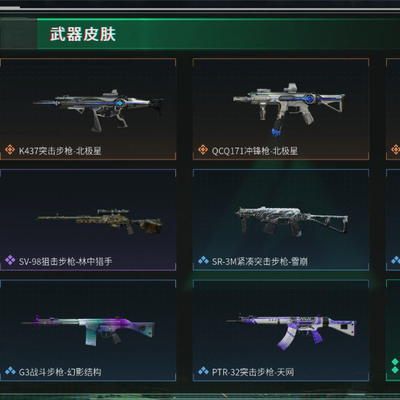
Task: Click the blue rarity icon beside G3战斗步枪-幻影结构
Action: (x=10, y=371)
